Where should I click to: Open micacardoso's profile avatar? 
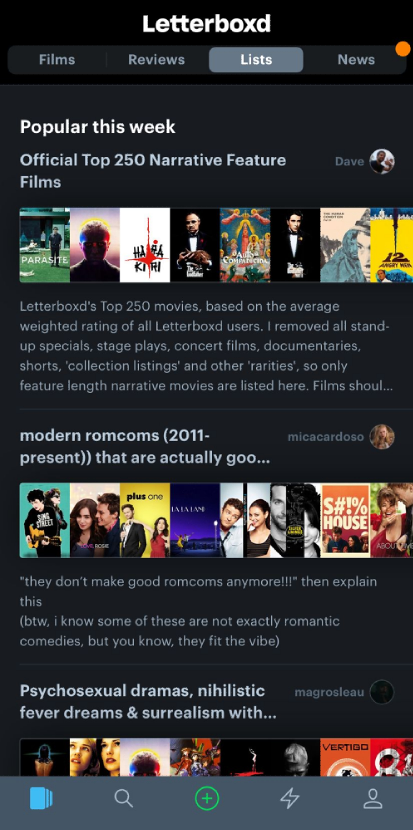[x=382, y=437]
